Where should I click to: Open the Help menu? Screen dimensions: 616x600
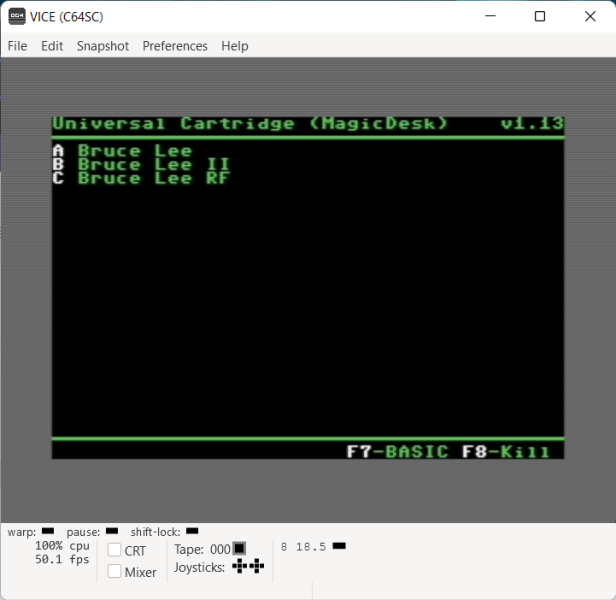point(235,46)
